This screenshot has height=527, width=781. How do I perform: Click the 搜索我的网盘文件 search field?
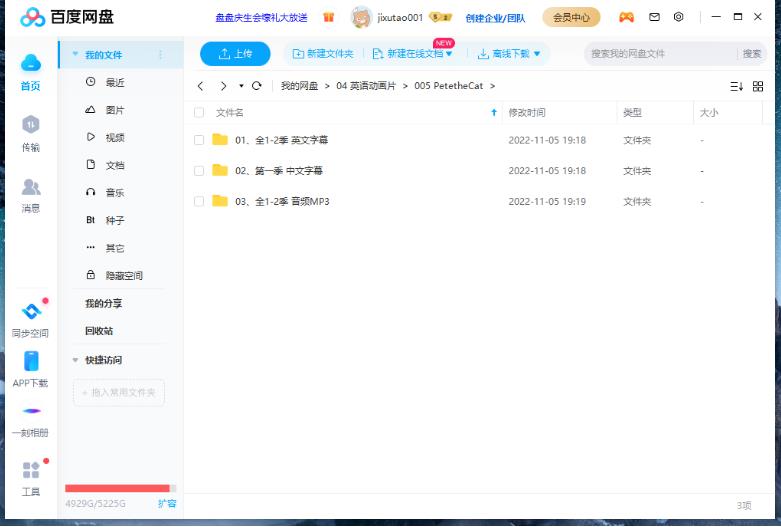click(661, 54)
